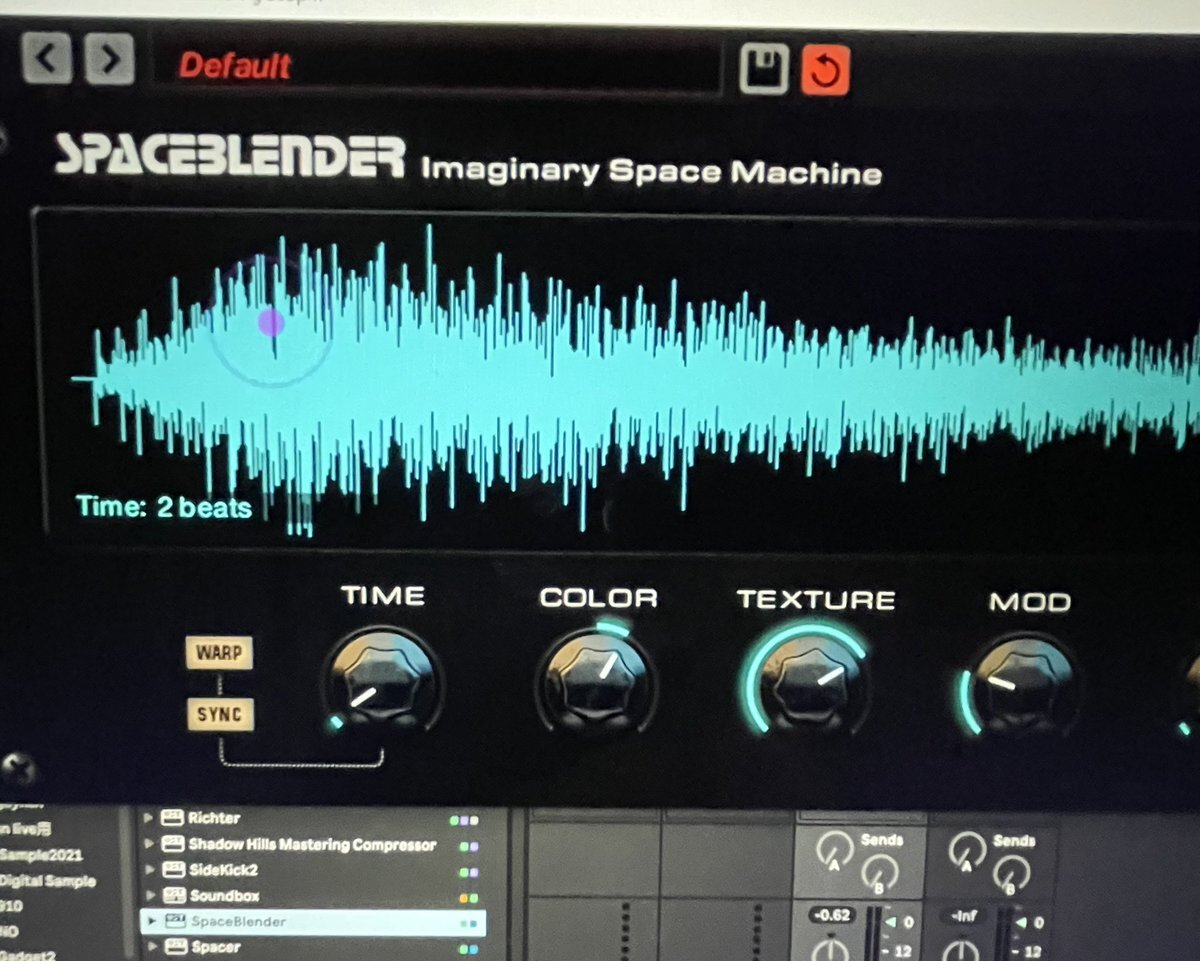Select SideKick2 in the plugin browser
The image size is (1200, 961).
(226, 871)
